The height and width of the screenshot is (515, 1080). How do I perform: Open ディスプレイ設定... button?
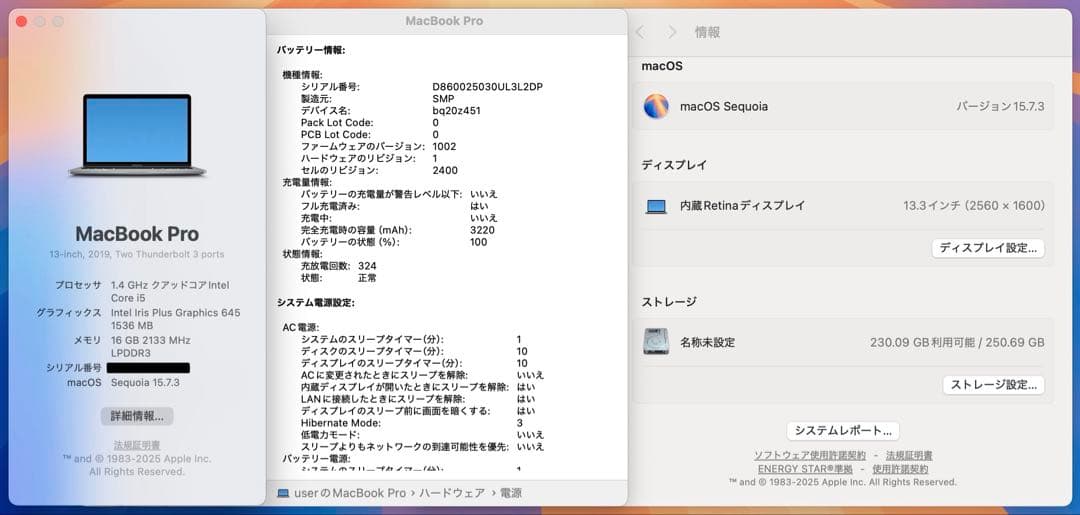[x=988, y=248]
